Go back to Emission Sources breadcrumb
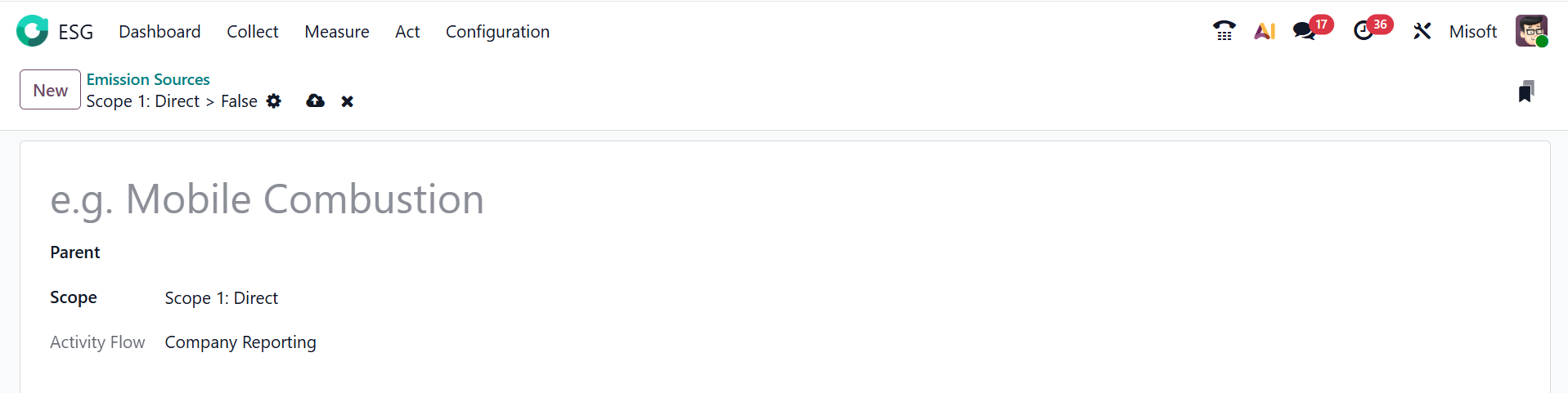Viewport: 1568px width, 393px height. 148,79
